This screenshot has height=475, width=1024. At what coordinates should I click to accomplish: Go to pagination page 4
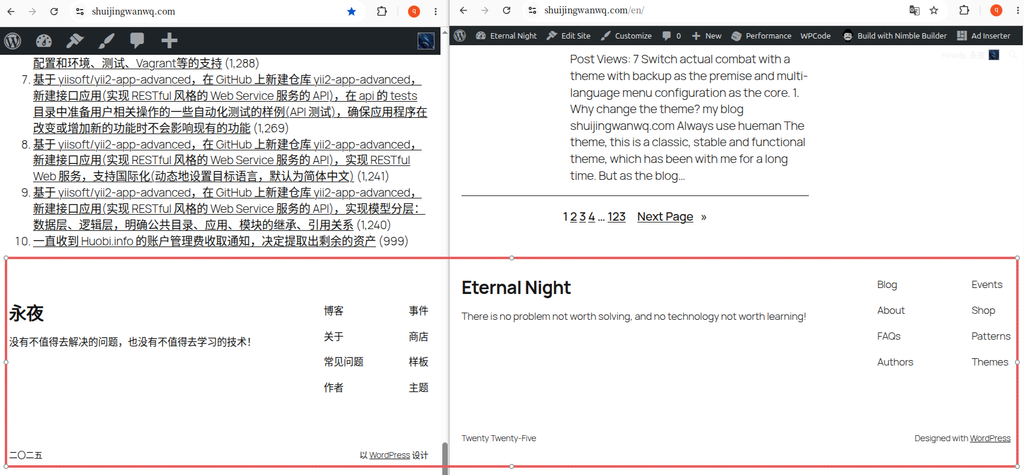(x=591, y=217)
